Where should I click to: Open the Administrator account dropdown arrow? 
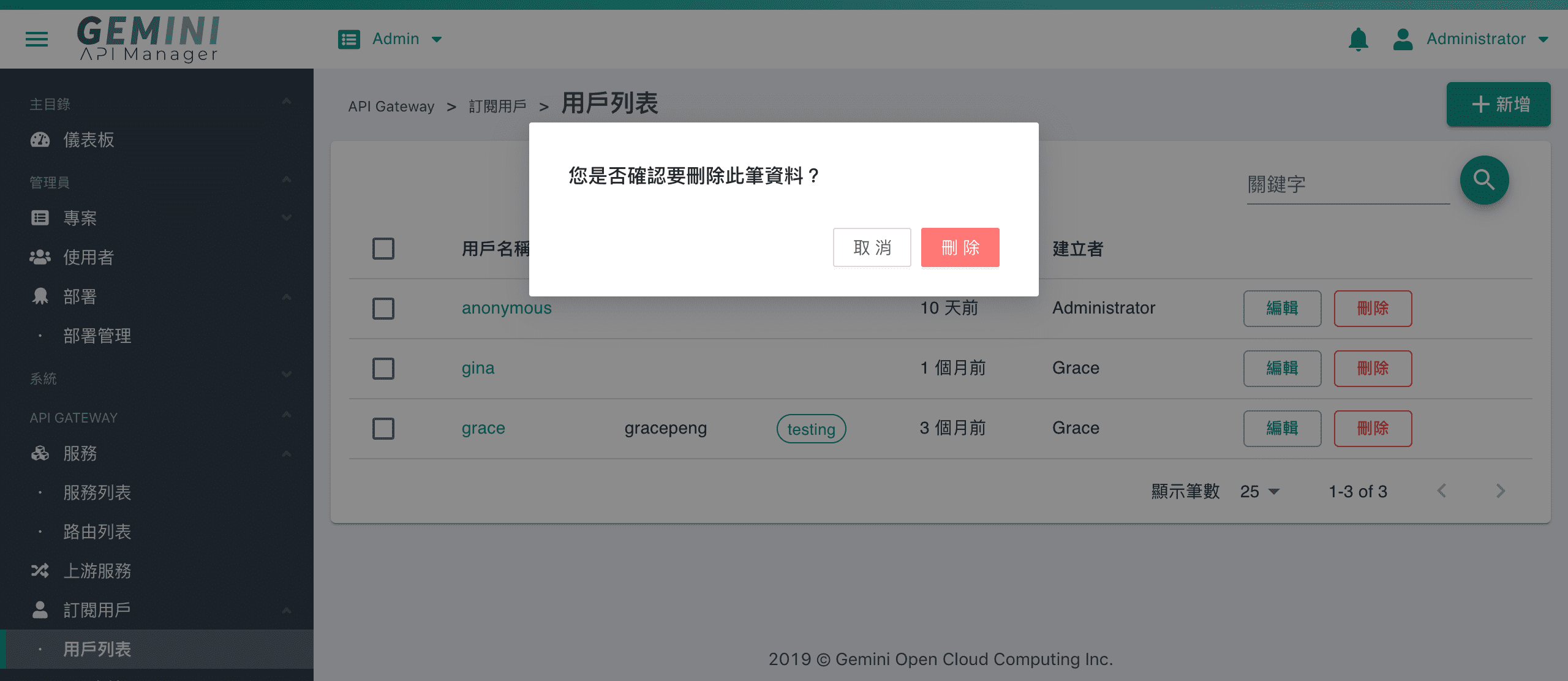point(1543,39)
